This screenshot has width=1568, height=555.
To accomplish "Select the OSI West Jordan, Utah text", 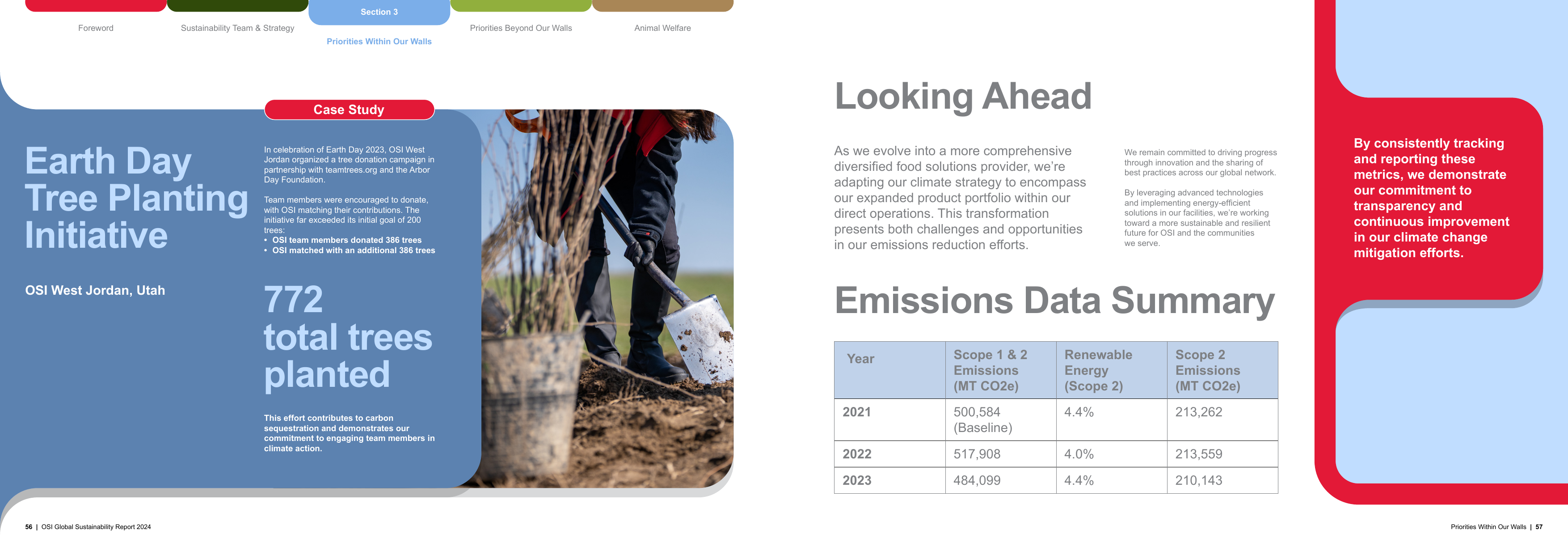I will [x=95, y=291].
